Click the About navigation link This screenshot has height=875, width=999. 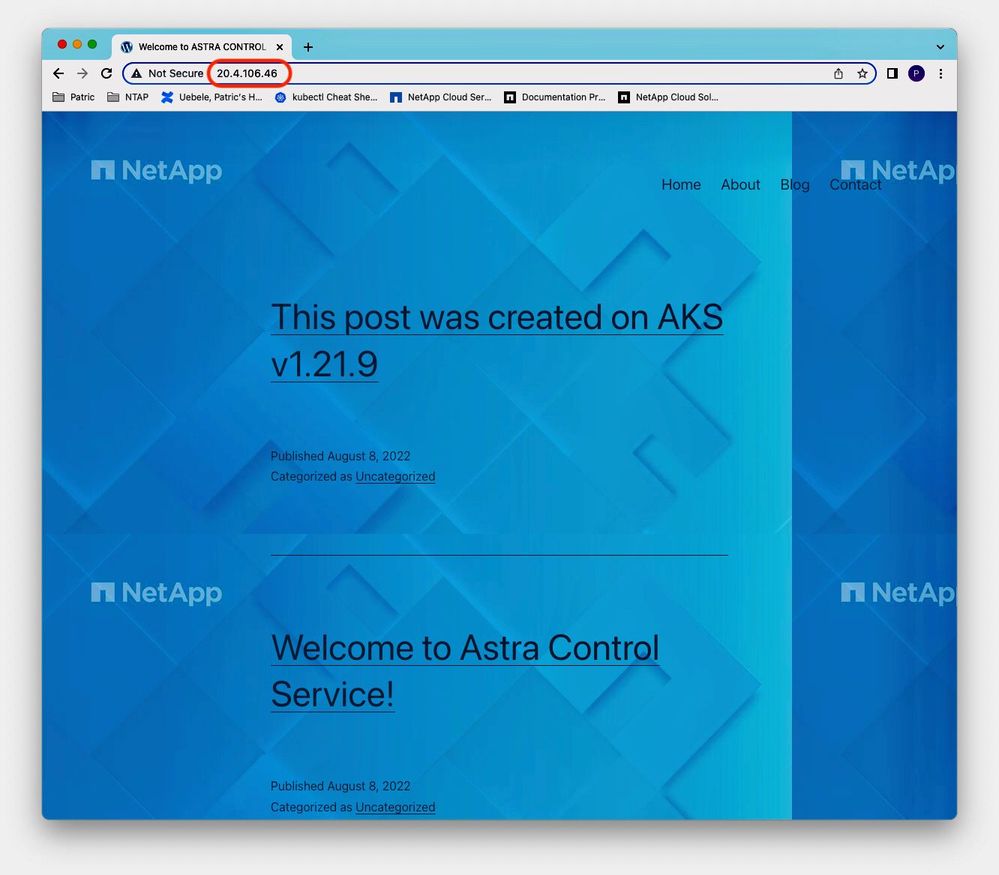740,185
